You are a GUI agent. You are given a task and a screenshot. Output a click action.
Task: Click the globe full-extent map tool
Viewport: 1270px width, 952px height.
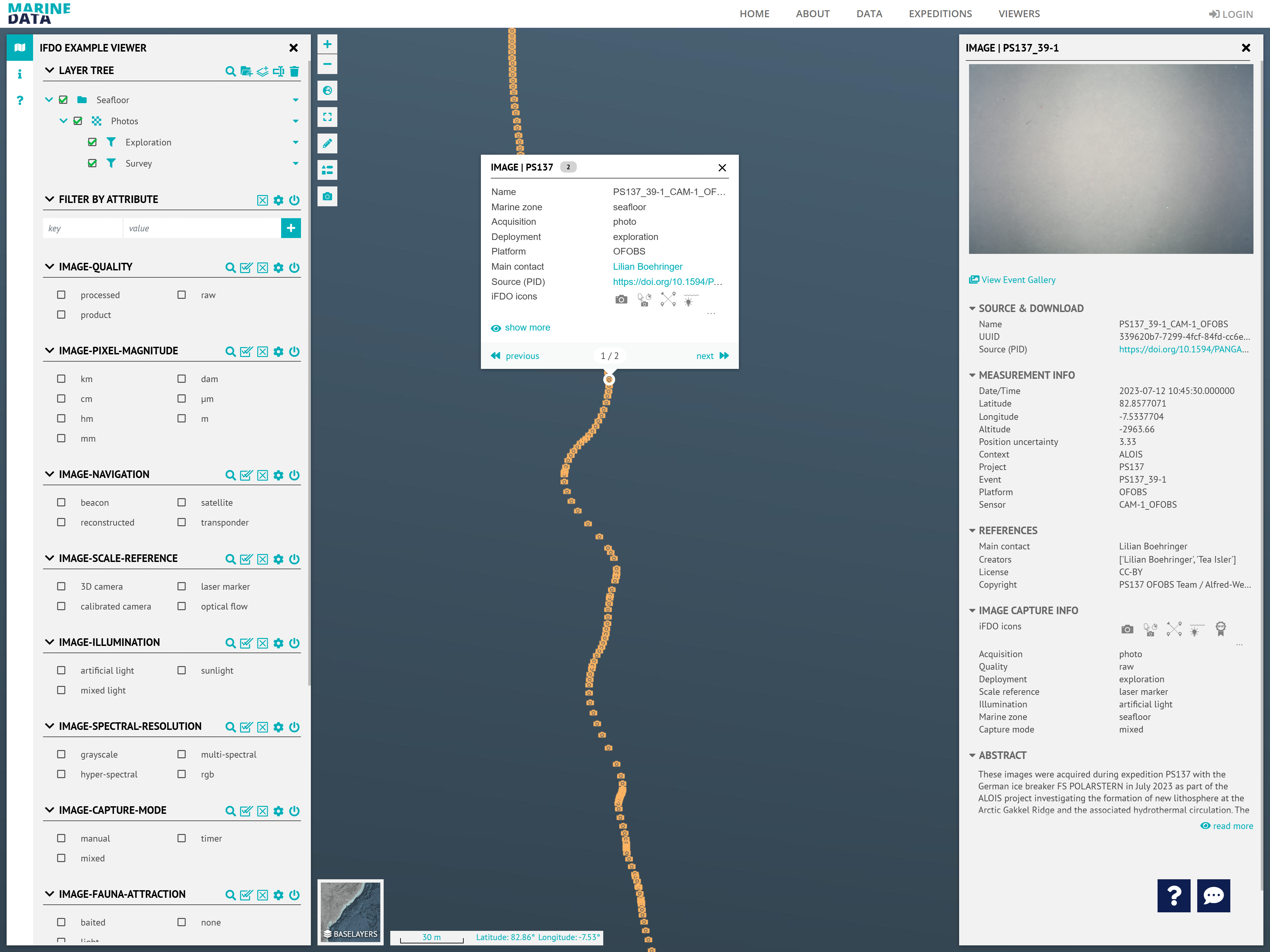(x=327, y=91)
